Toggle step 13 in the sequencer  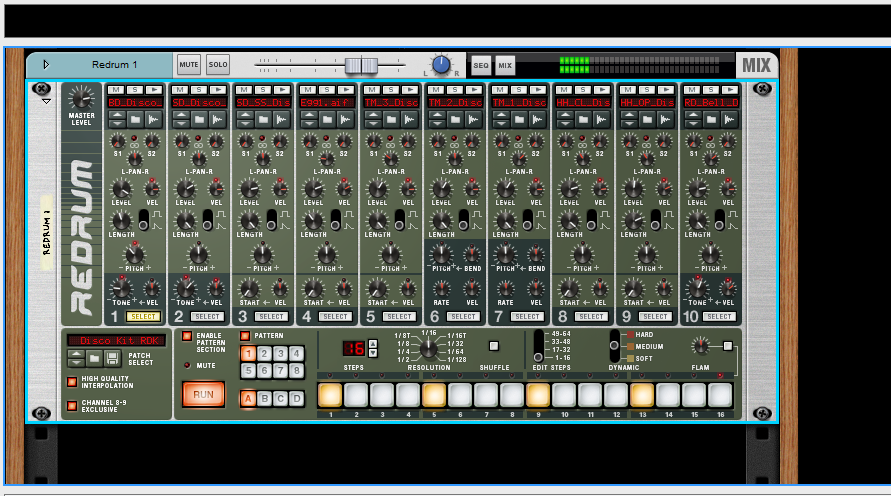coord(642,395)
